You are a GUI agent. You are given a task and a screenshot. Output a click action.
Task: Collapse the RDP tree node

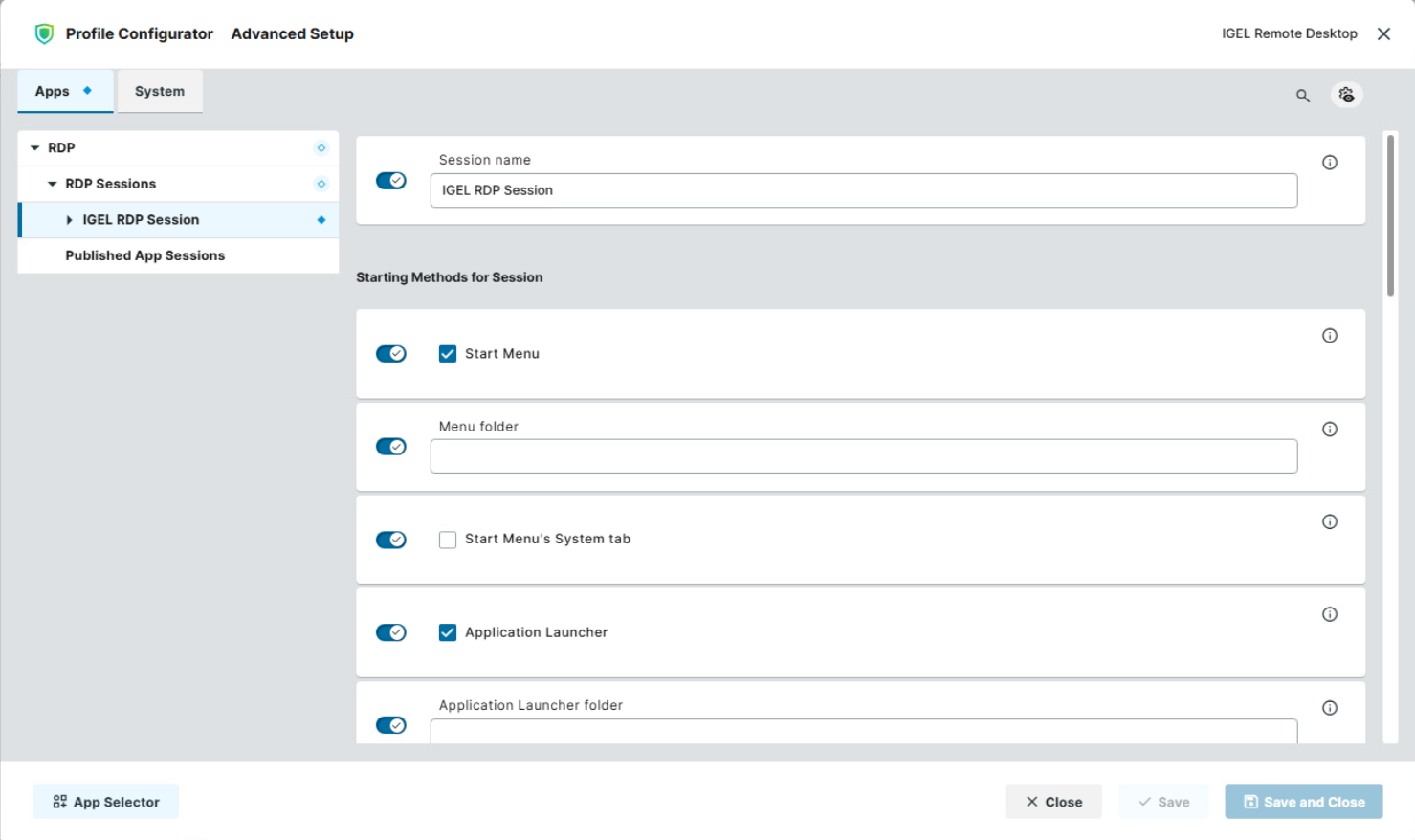point(35,148)
